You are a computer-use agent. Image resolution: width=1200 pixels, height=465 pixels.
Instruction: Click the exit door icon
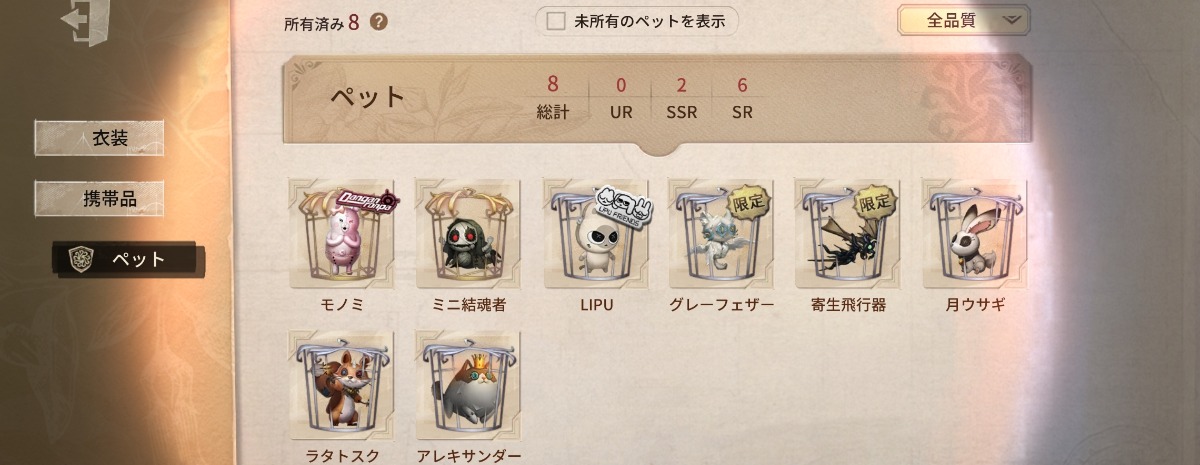pyautogui.click(x=83, y=22)
